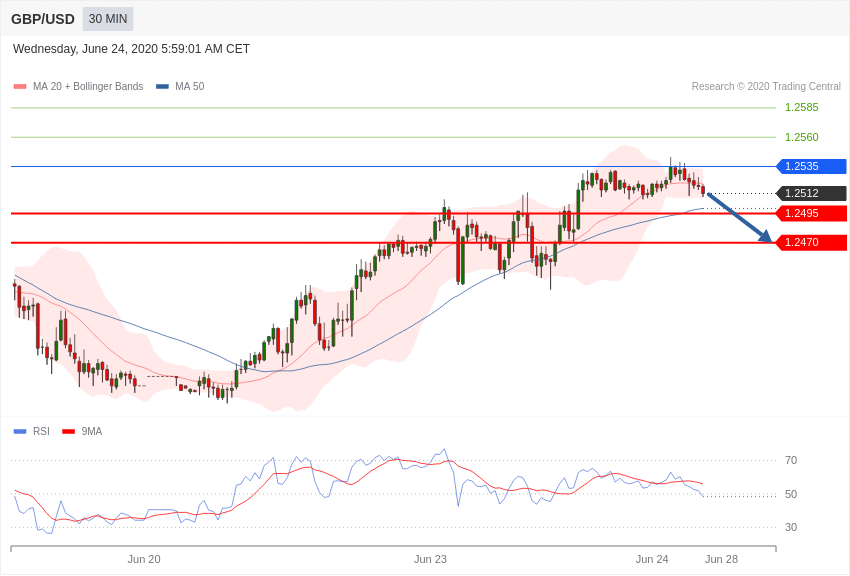Select the GBP/USD pair title
Screen dimensions: 850x576
pyautogui.click(x=43, y=20)
